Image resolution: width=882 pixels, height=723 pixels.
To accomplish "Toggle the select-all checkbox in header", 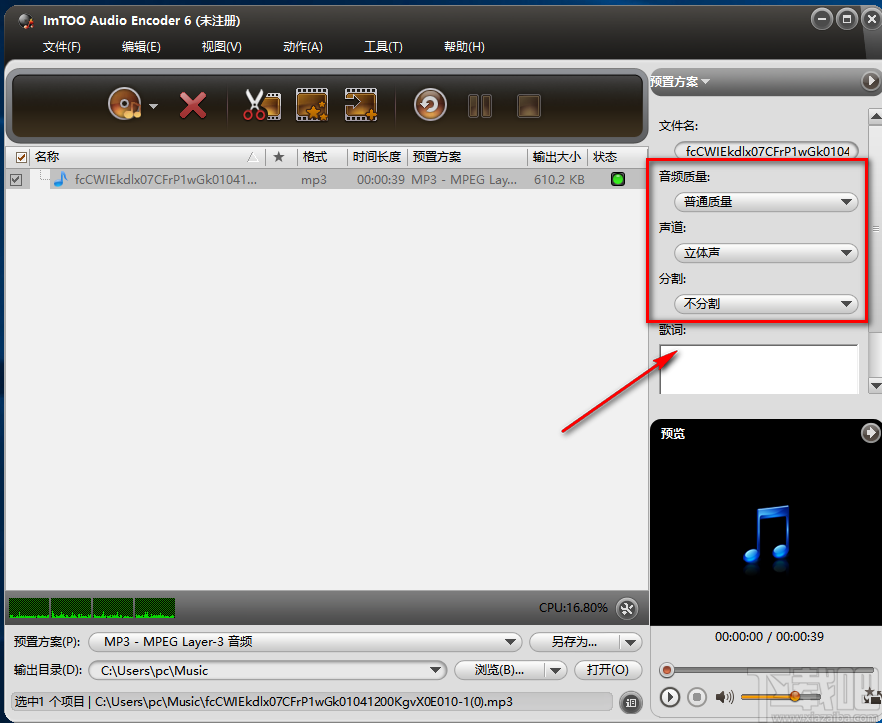I will (x=22, y=156).
